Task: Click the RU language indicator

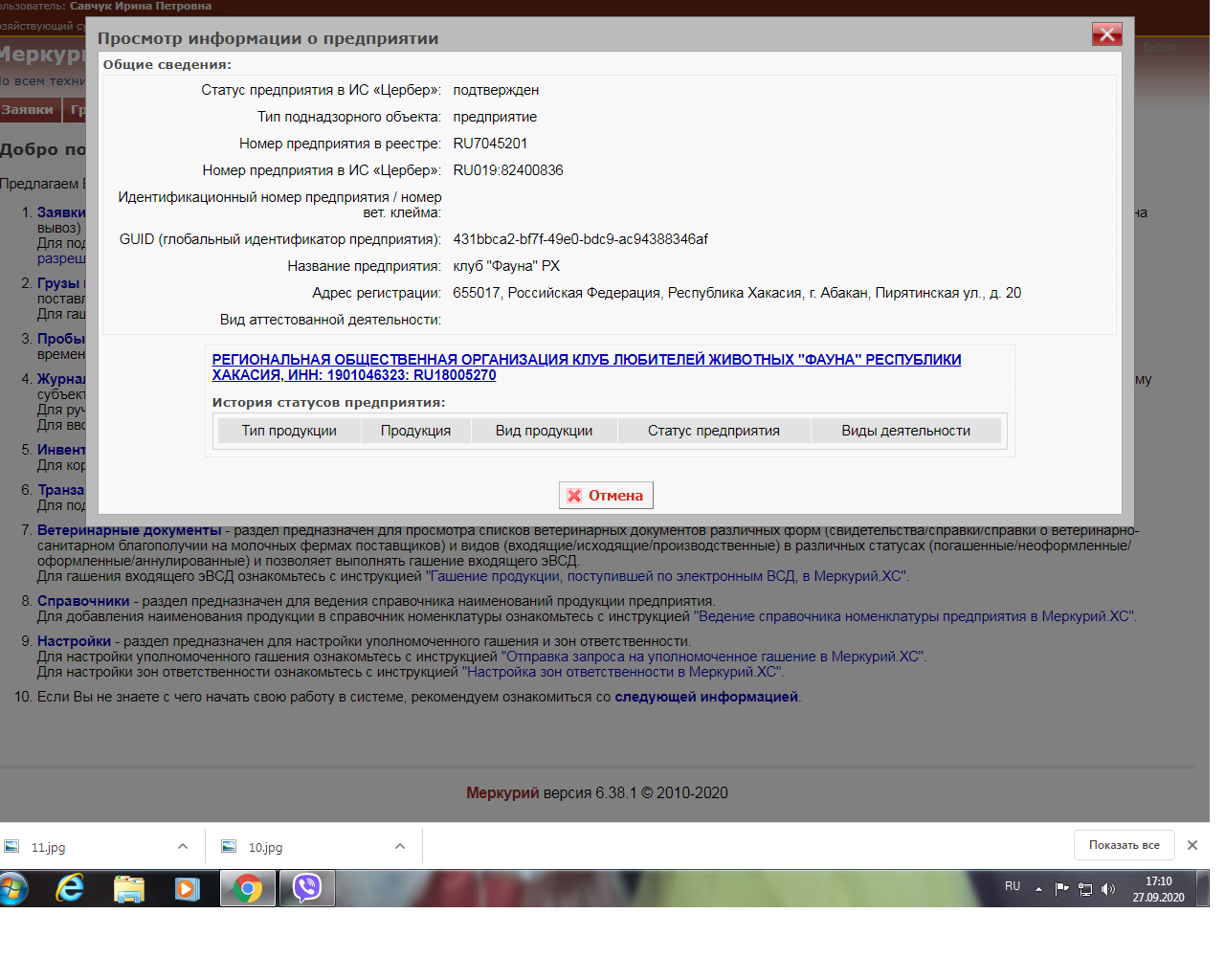Action: click(x=1013, y=886)
